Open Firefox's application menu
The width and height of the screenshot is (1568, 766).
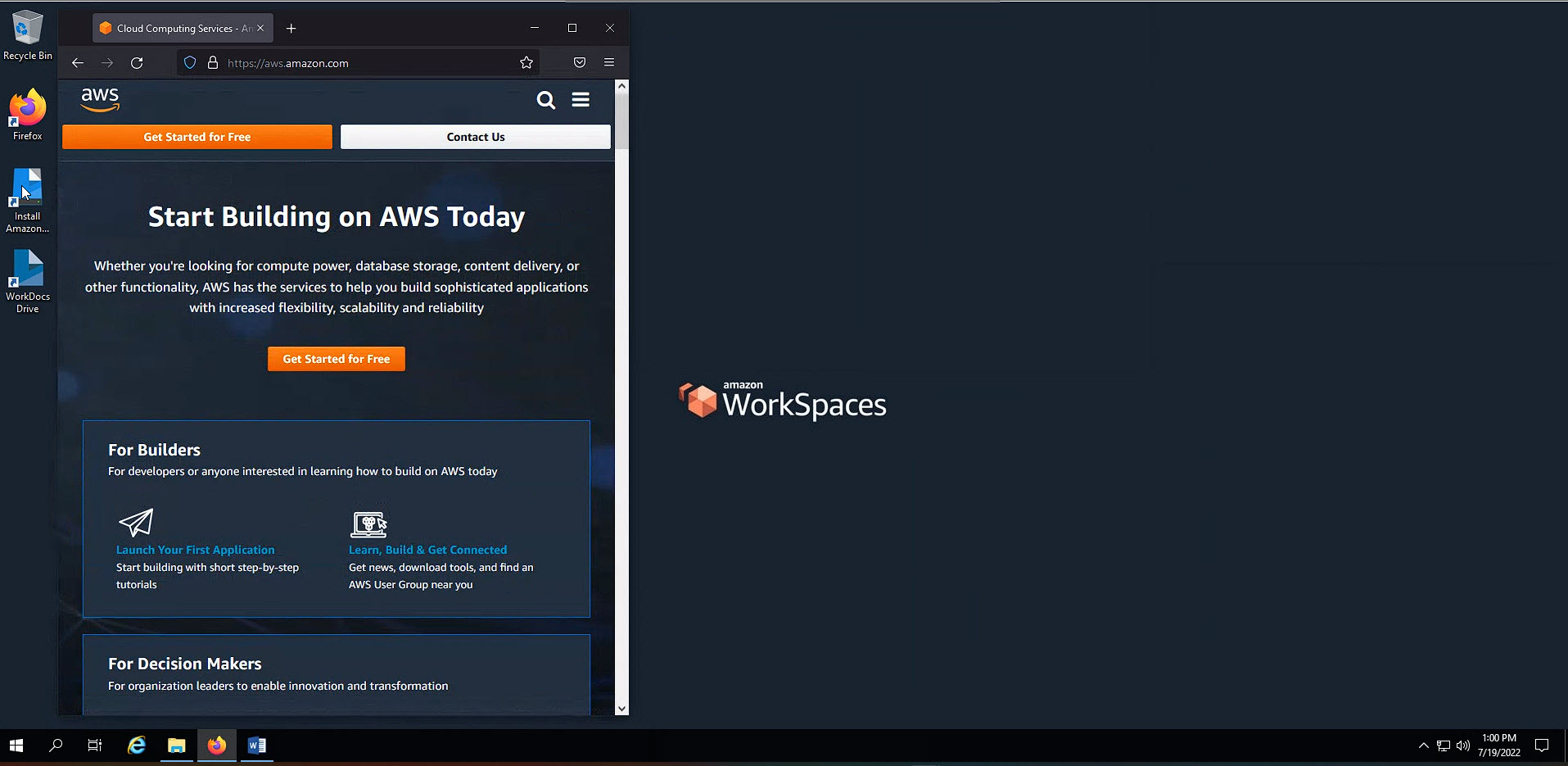(x=609, y=62)
